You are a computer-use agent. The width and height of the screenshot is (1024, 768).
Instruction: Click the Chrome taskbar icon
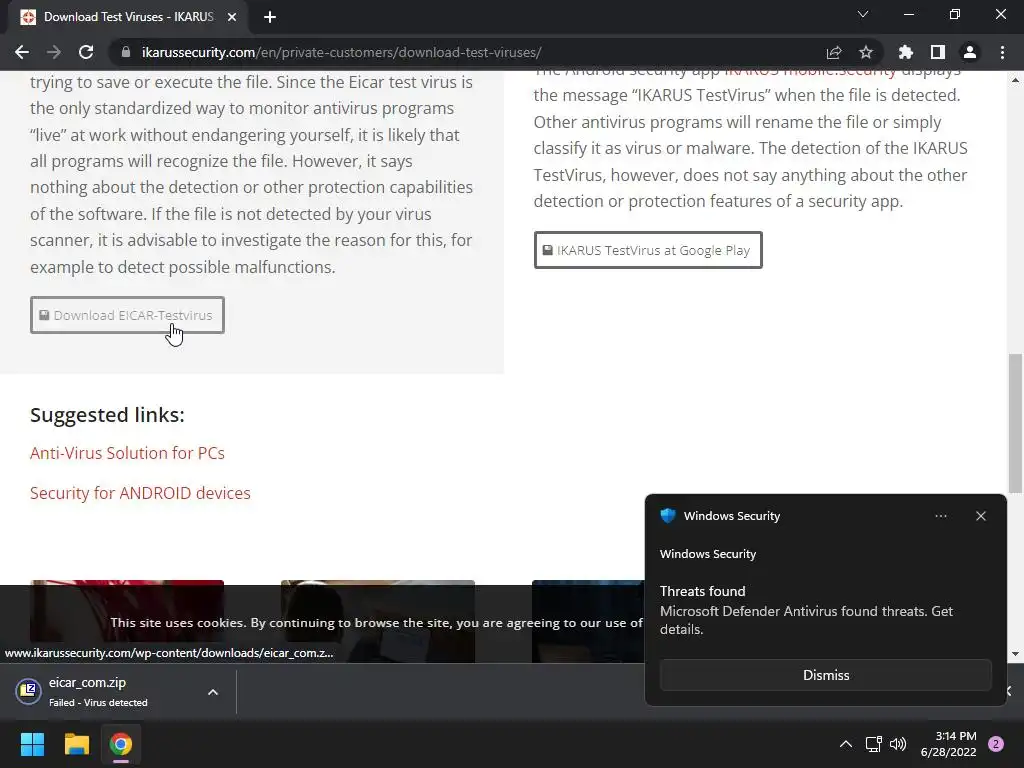coord(121,744)
